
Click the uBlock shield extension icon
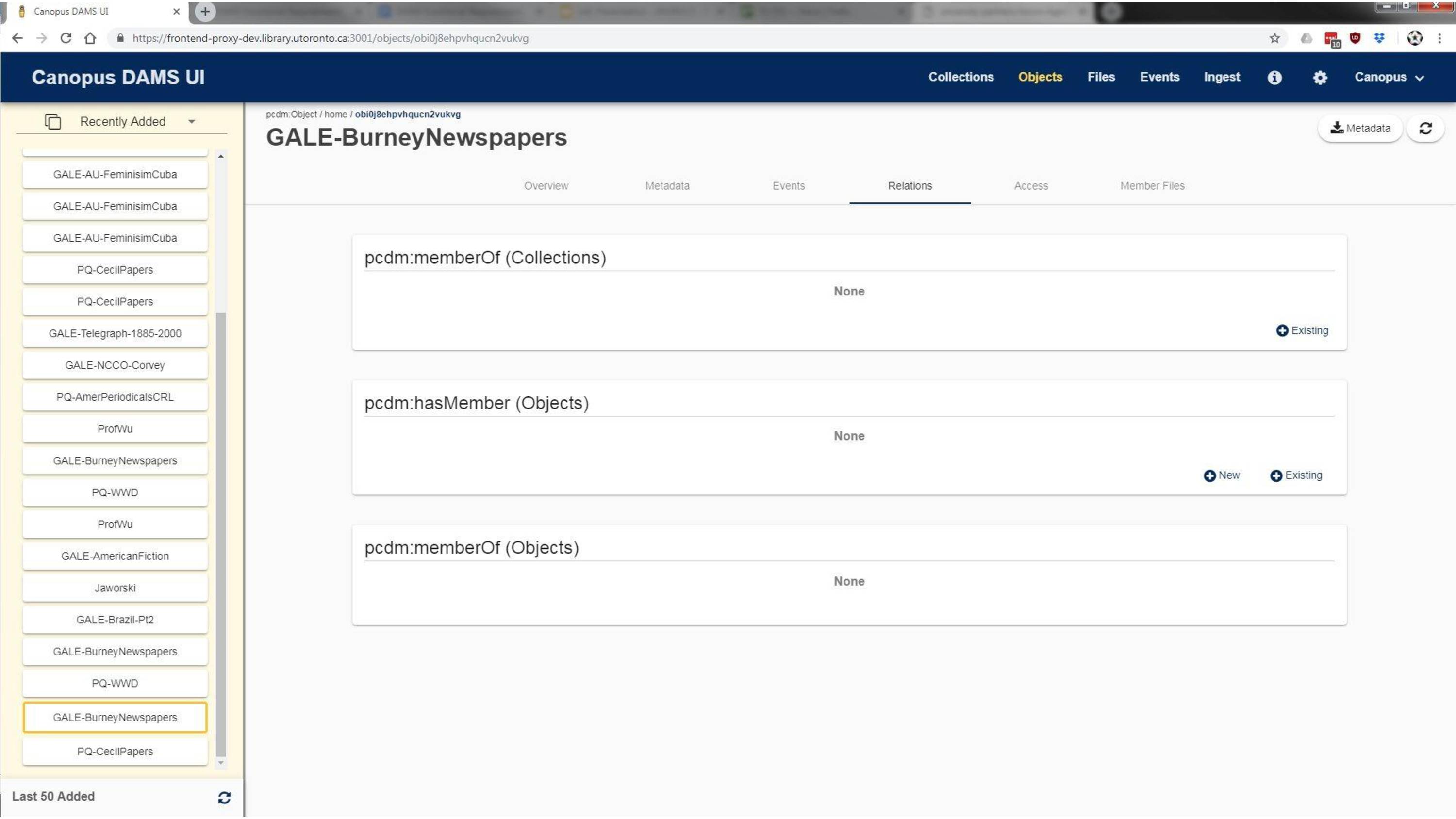coord(1355,38)
